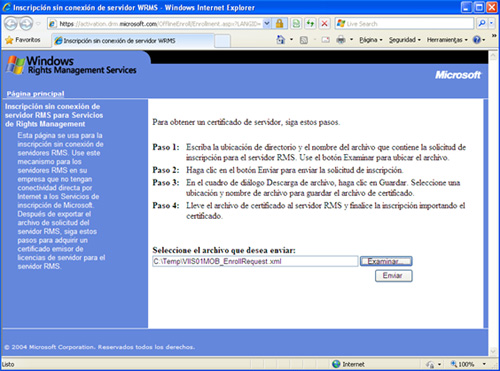Open recent pages dropdown next to Forward
The image size is (500, 371).
39,24
